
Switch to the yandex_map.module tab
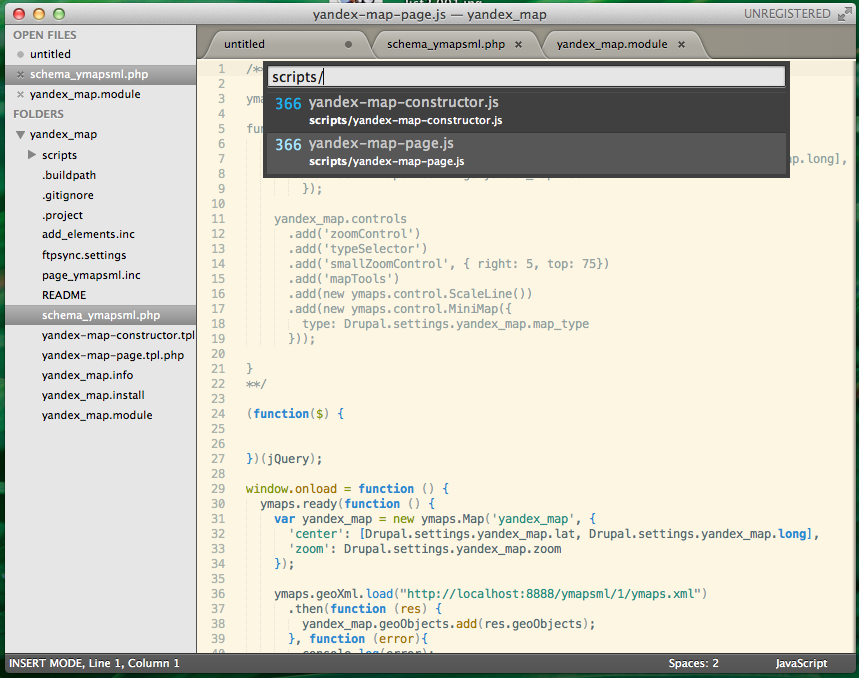click(x=612, y=44)
